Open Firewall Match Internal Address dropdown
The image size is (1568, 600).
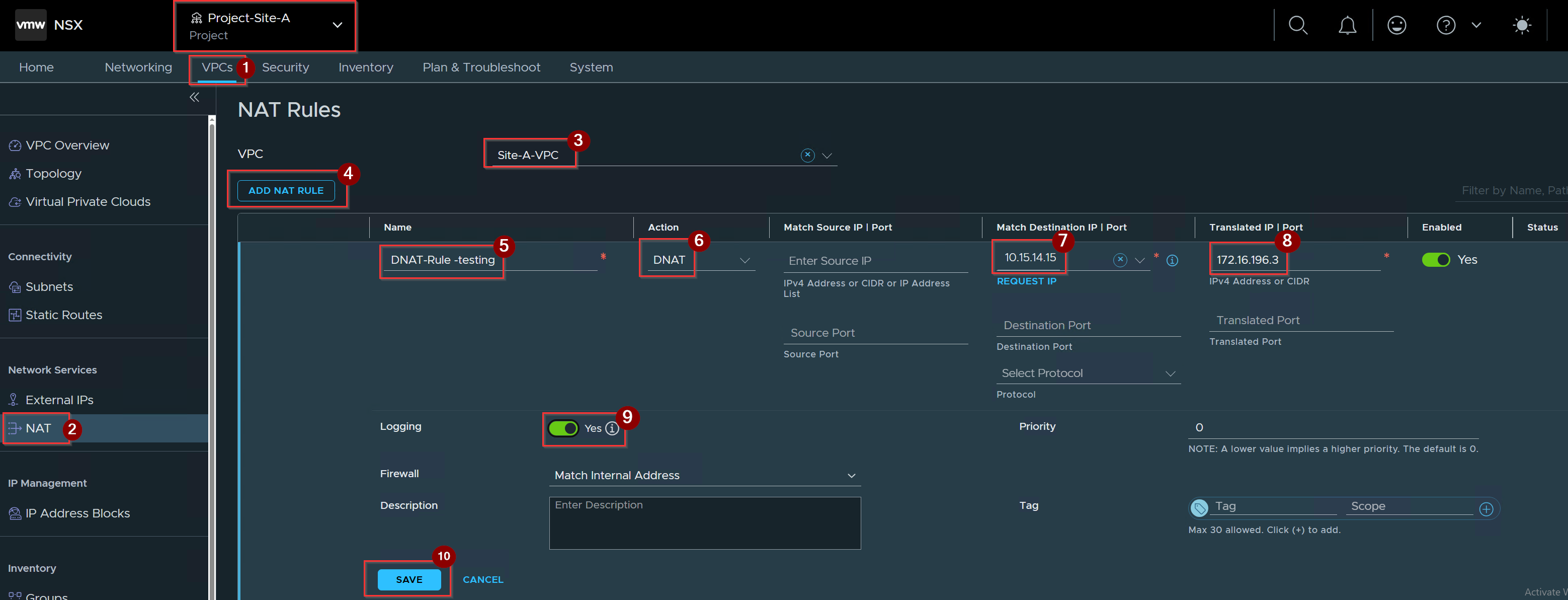click(x=704, y=475)
